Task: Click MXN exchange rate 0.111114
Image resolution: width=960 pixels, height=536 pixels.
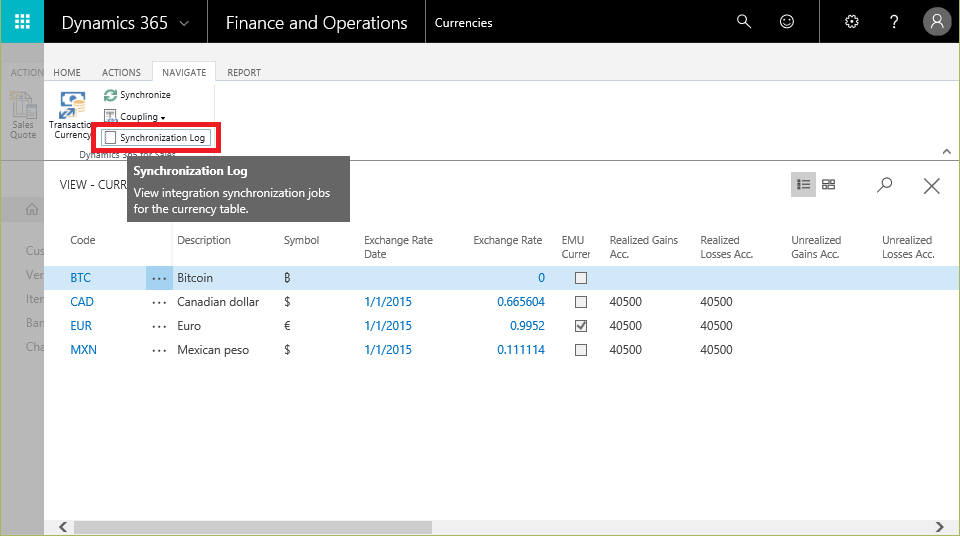Action: click(x=521, y=349)
